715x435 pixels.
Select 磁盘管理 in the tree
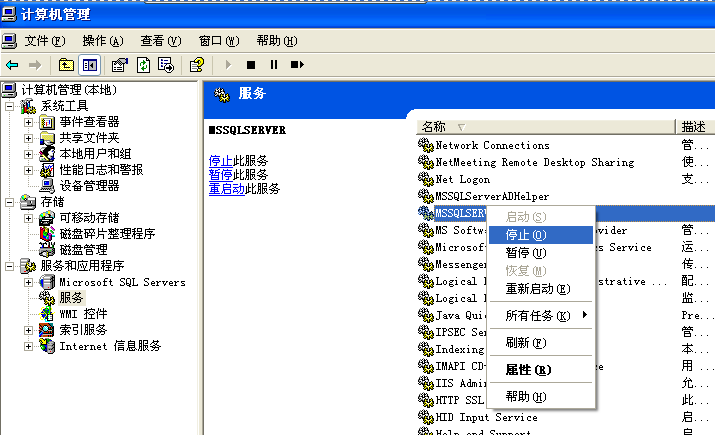click(83, 250)
